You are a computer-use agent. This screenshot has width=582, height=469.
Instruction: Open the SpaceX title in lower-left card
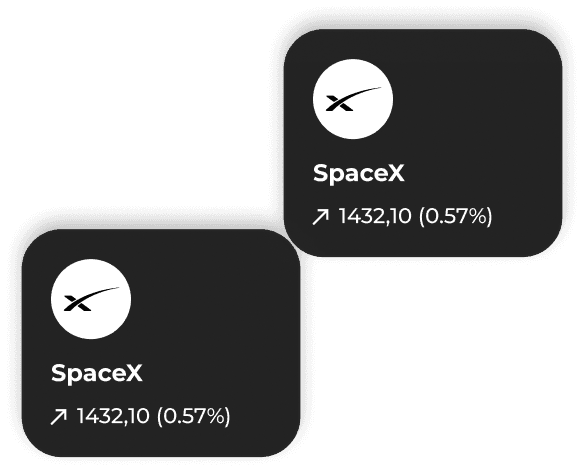tap(97, 373)
